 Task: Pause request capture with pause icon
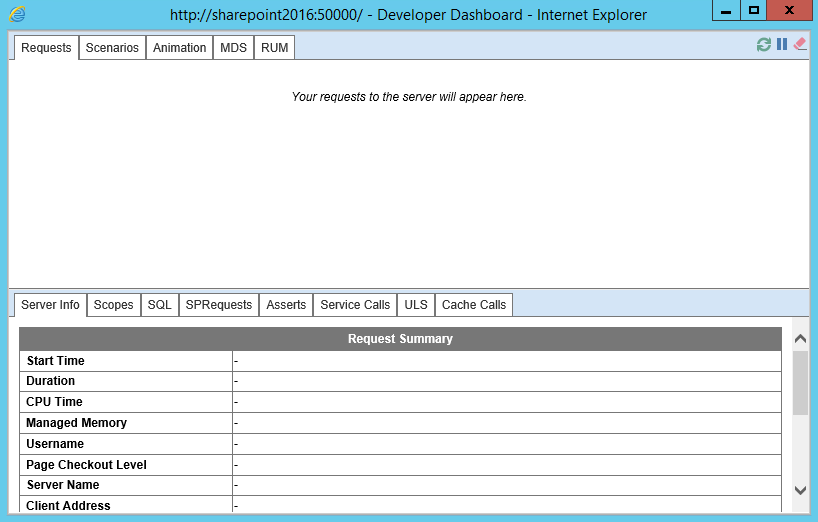click(781, 44)
